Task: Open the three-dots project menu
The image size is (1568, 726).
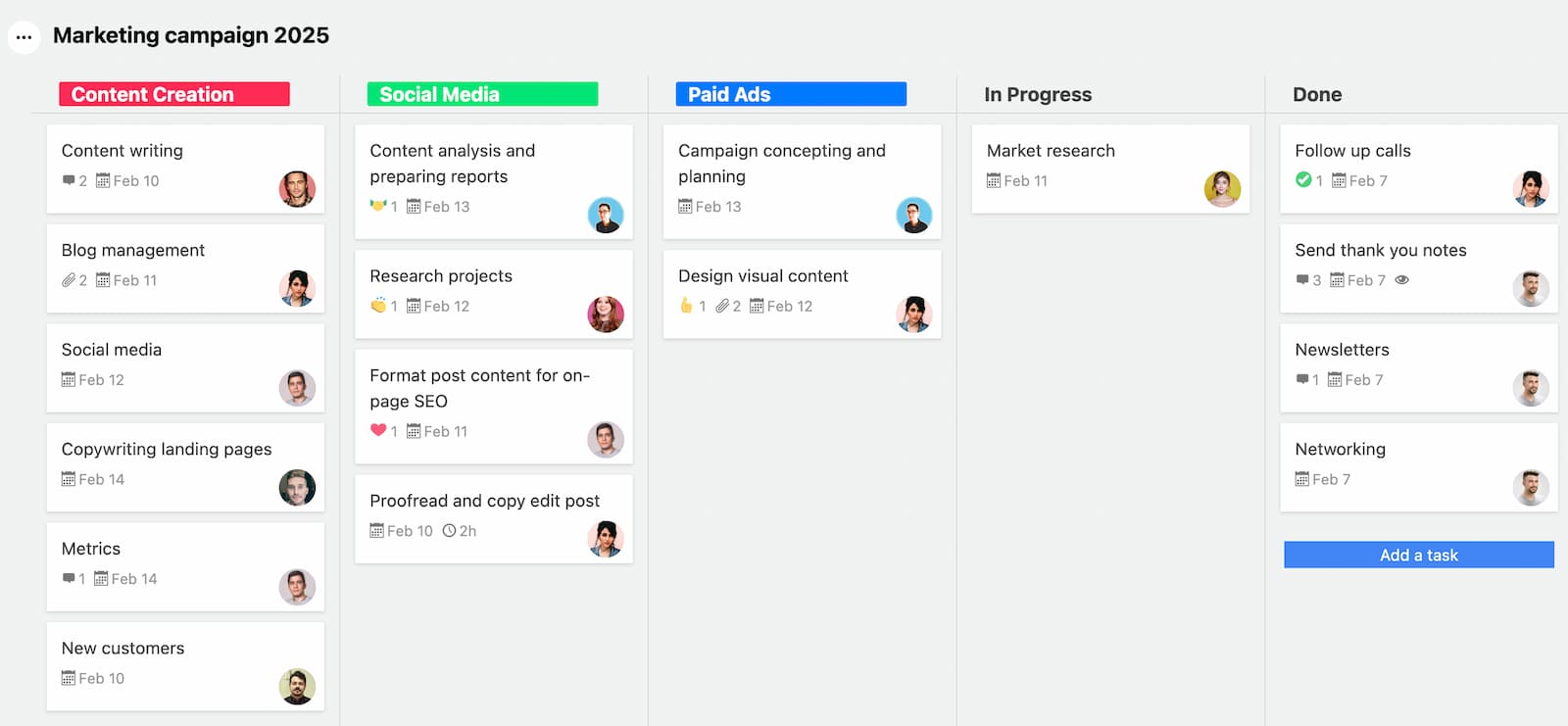Action: pyautogui.click(x=24, y=37)
